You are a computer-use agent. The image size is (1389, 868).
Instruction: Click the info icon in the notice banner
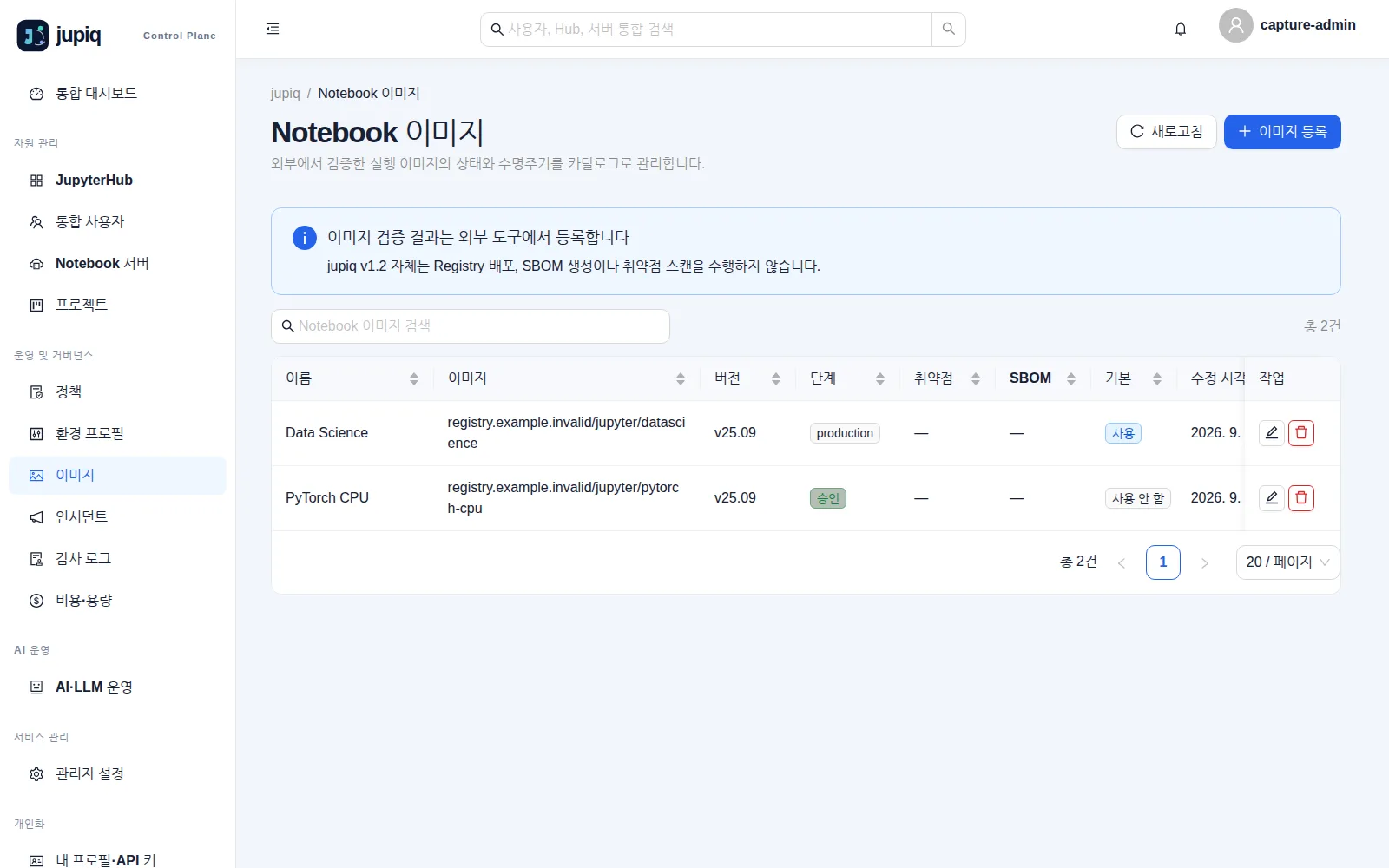coord(305,238)
